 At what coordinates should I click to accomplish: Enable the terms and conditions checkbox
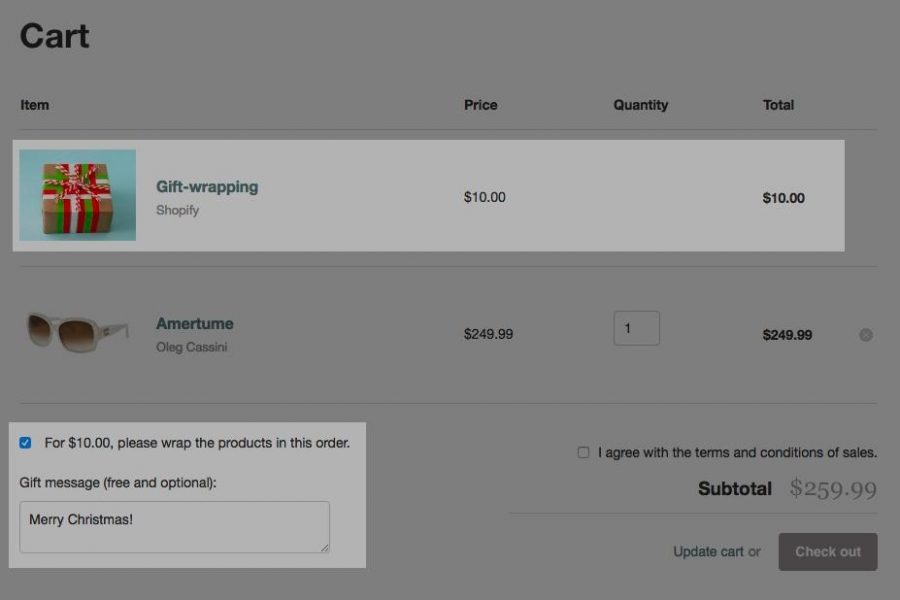(583, 452)
